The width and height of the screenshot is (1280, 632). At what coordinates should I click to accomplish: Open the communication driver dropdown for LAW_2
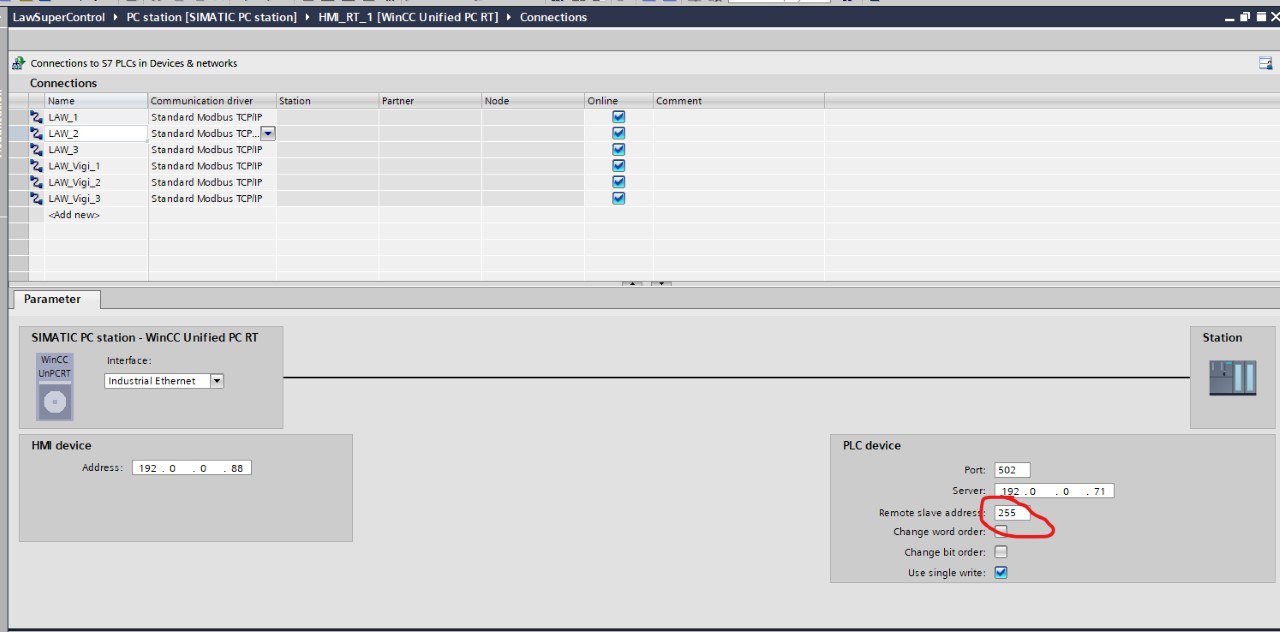point(268,133)
